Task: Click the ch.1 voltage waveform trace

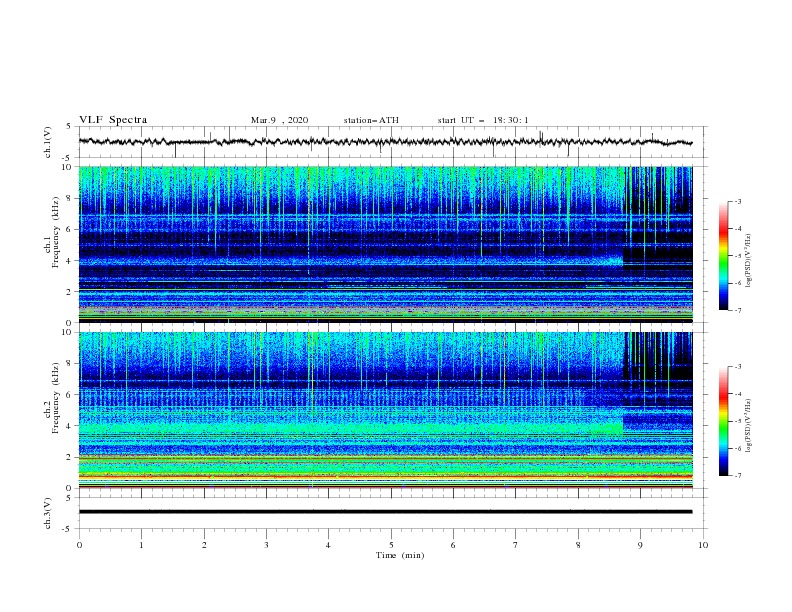Action: pyautogui.click(x=385, y=142)
